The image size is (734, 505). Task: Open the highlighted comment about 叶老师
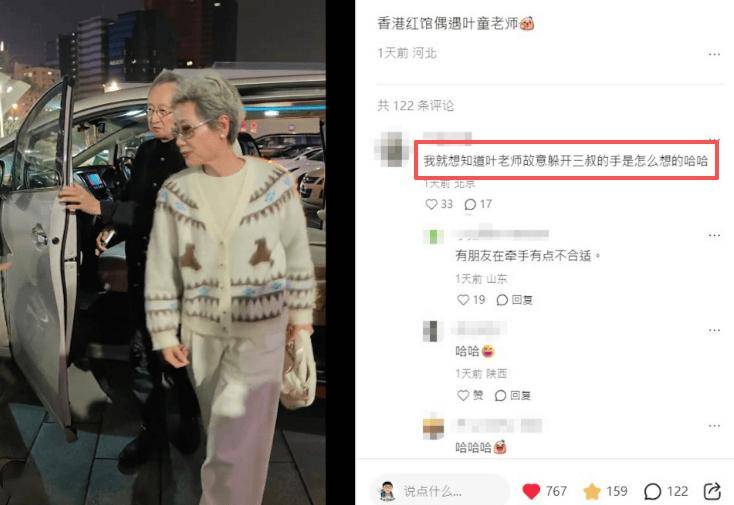566,161
